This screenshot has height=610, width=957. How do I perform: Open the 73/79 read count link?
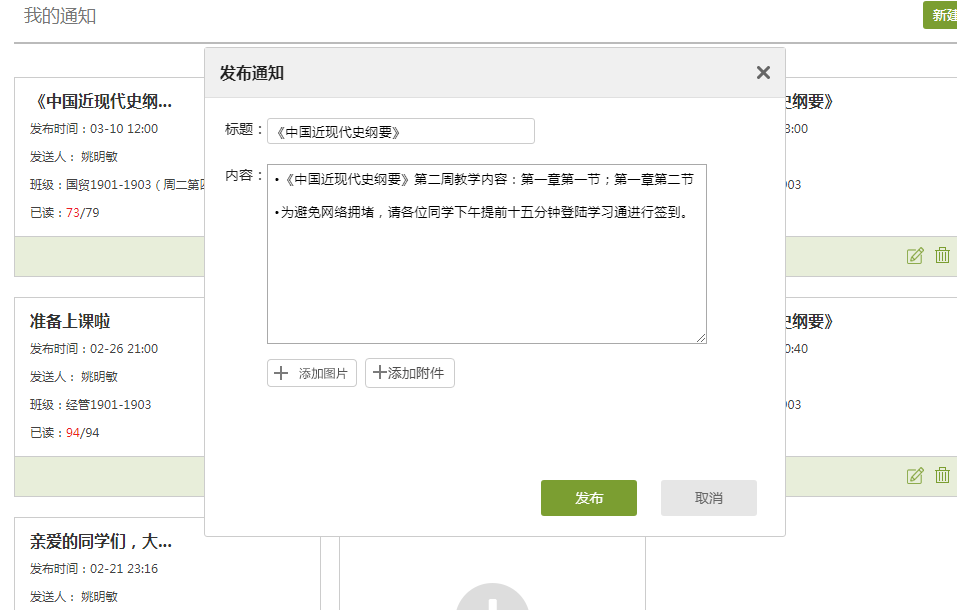pos(82,212)
